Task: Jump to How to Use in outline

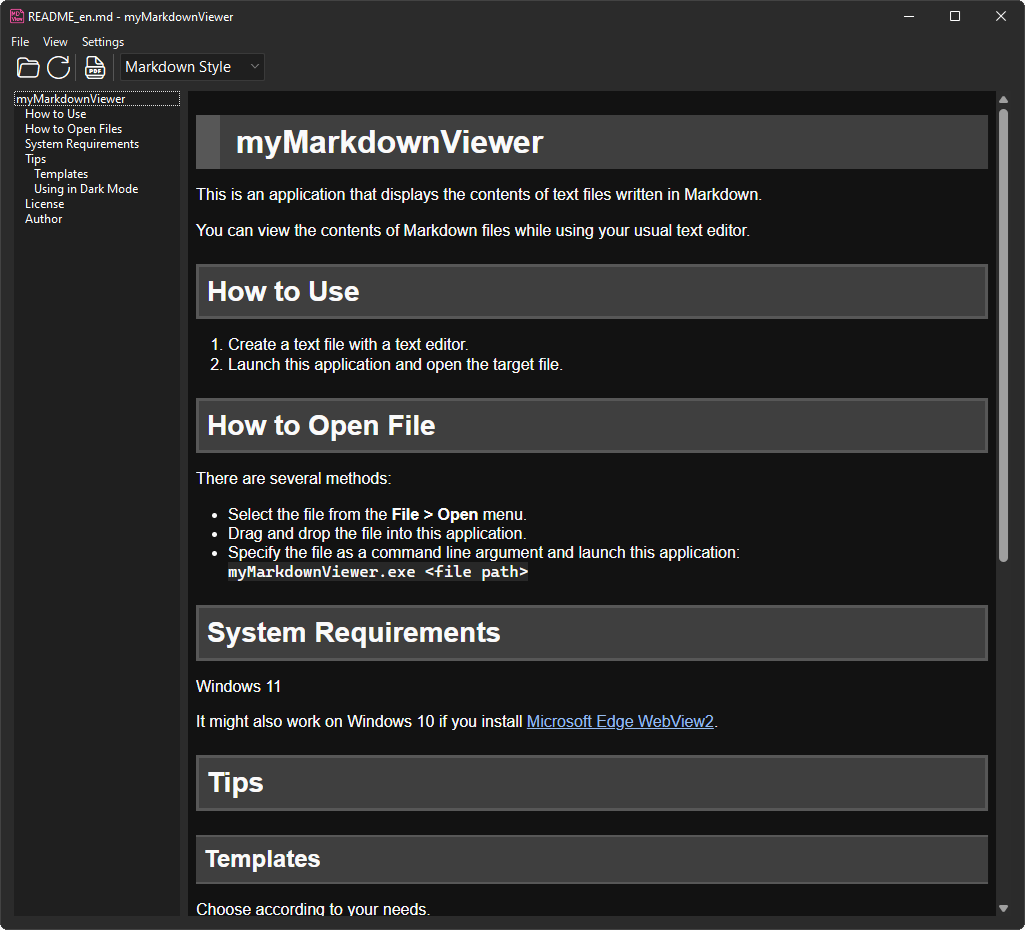Action: tap(56, 114)
